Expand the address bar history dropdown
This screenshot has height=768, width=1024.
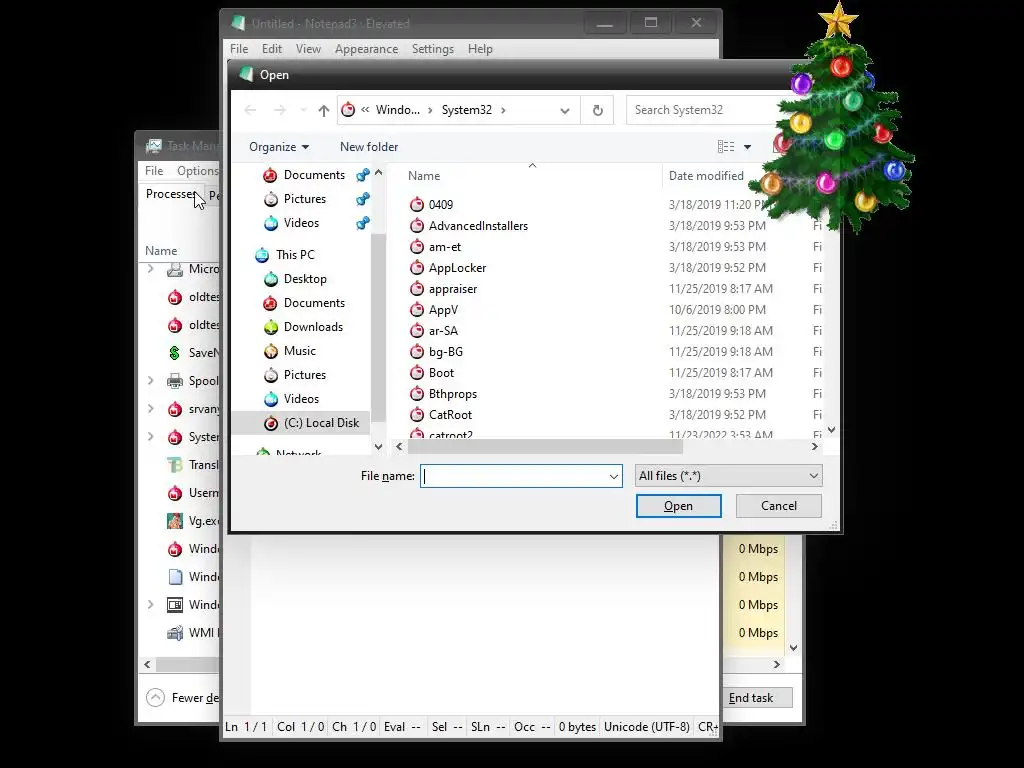coord(565,110)
